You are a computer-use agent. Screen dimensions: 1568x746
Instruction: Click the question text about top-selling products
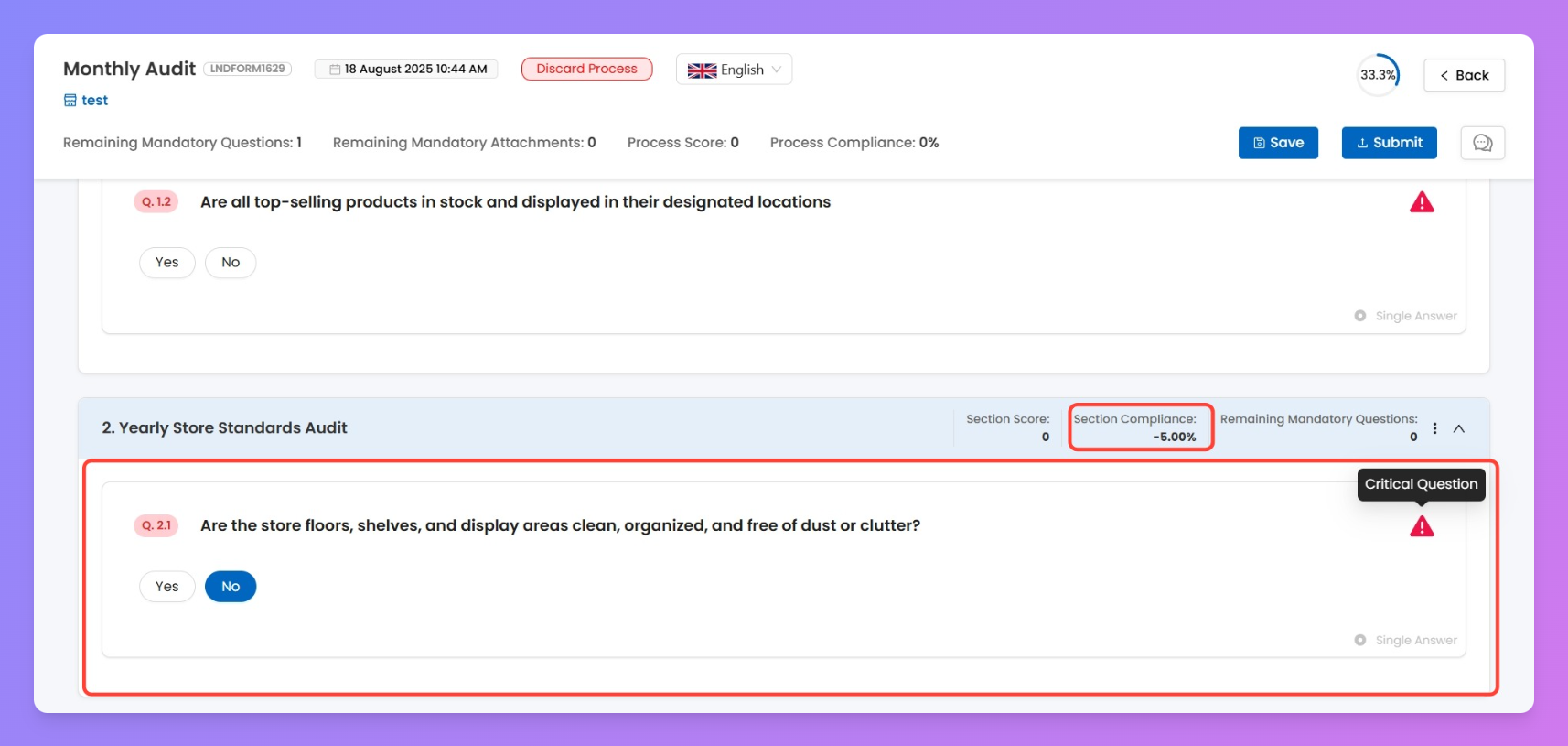tap(516, 202)
